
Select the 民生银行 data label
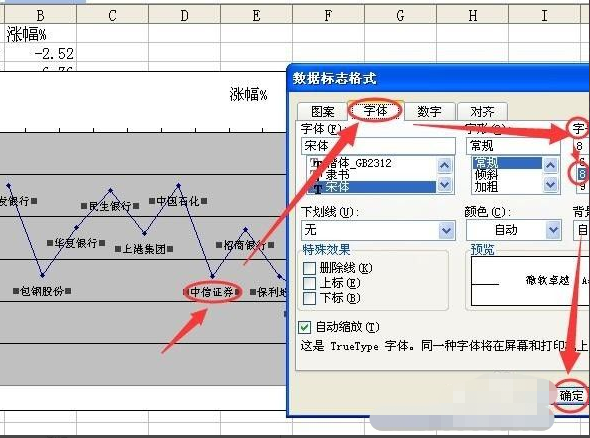click(x=110, y=206)
